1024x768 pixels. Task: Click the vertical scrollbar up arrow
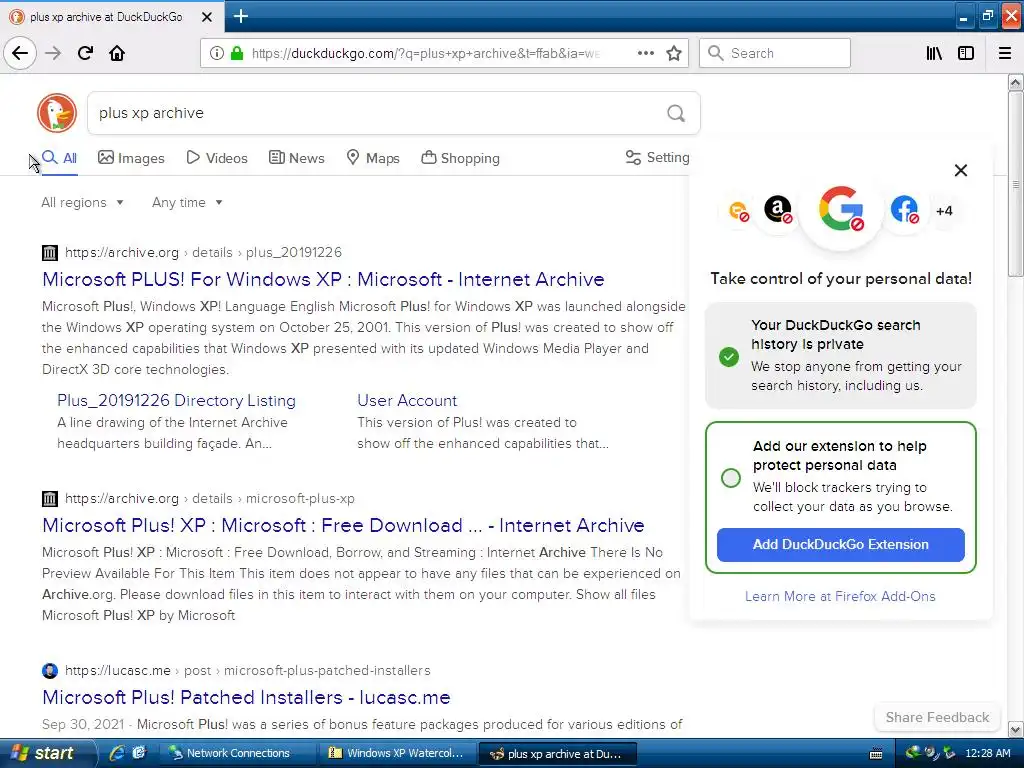(x=1015, y=82)
